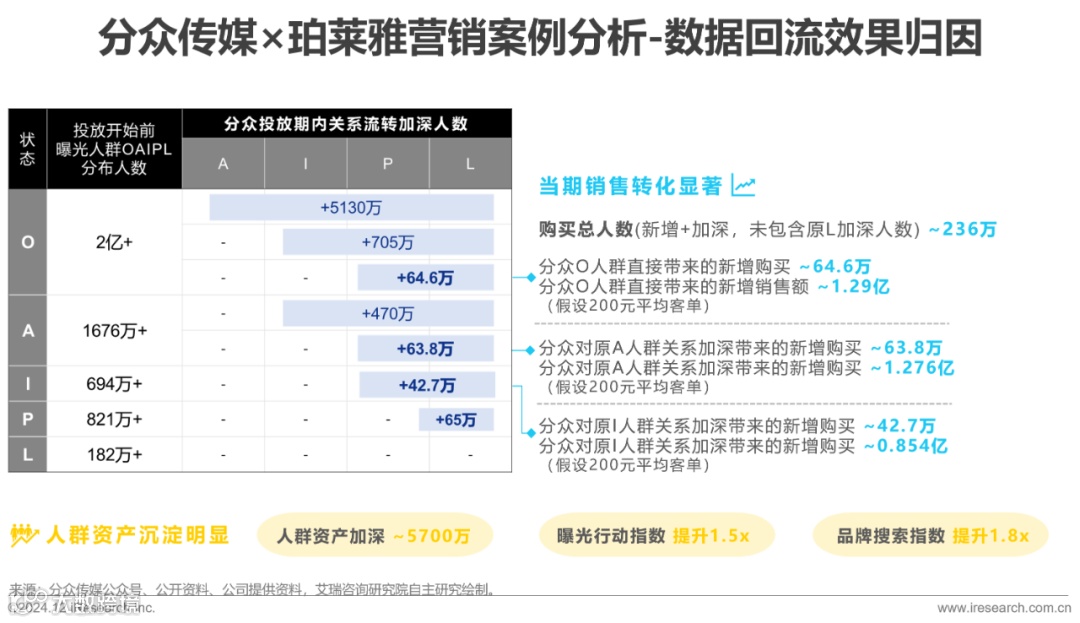Viewport: 1080px width, 623px height.
Task: Click the O state row label
Action: tap(28, 242)
